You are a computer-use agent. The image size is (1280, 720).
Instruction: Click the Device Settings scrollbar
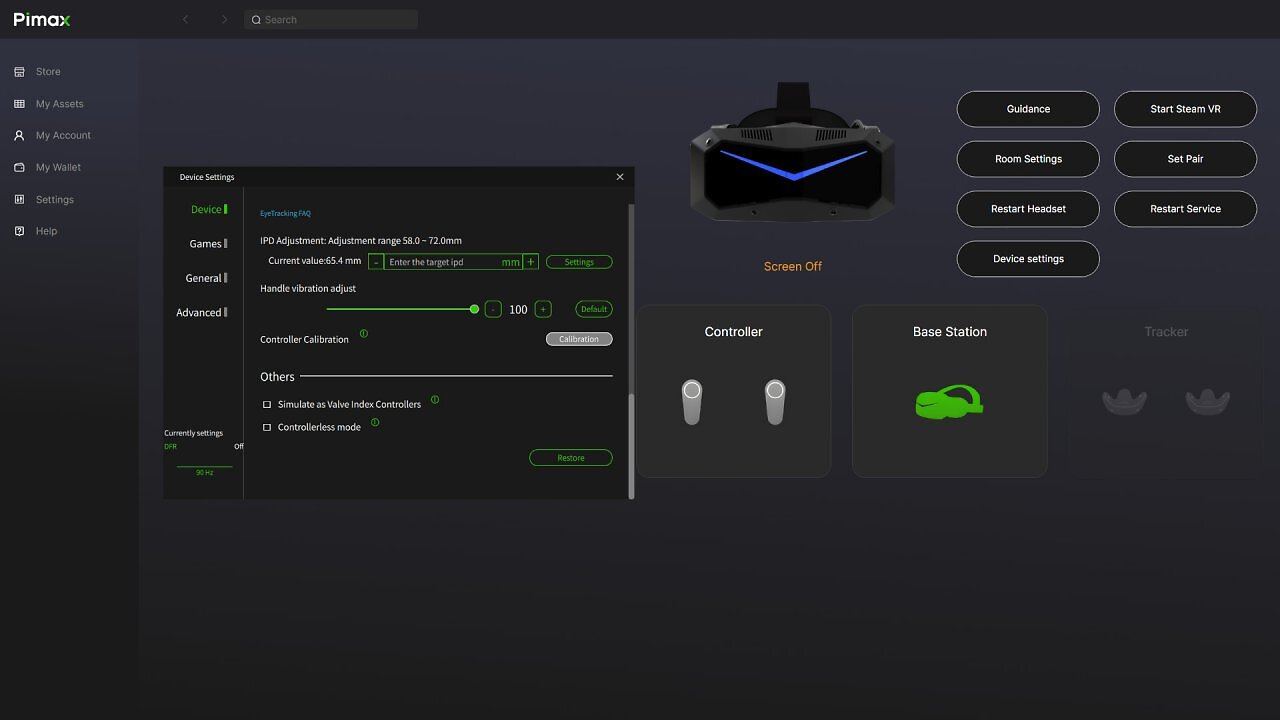coord(631,445)
